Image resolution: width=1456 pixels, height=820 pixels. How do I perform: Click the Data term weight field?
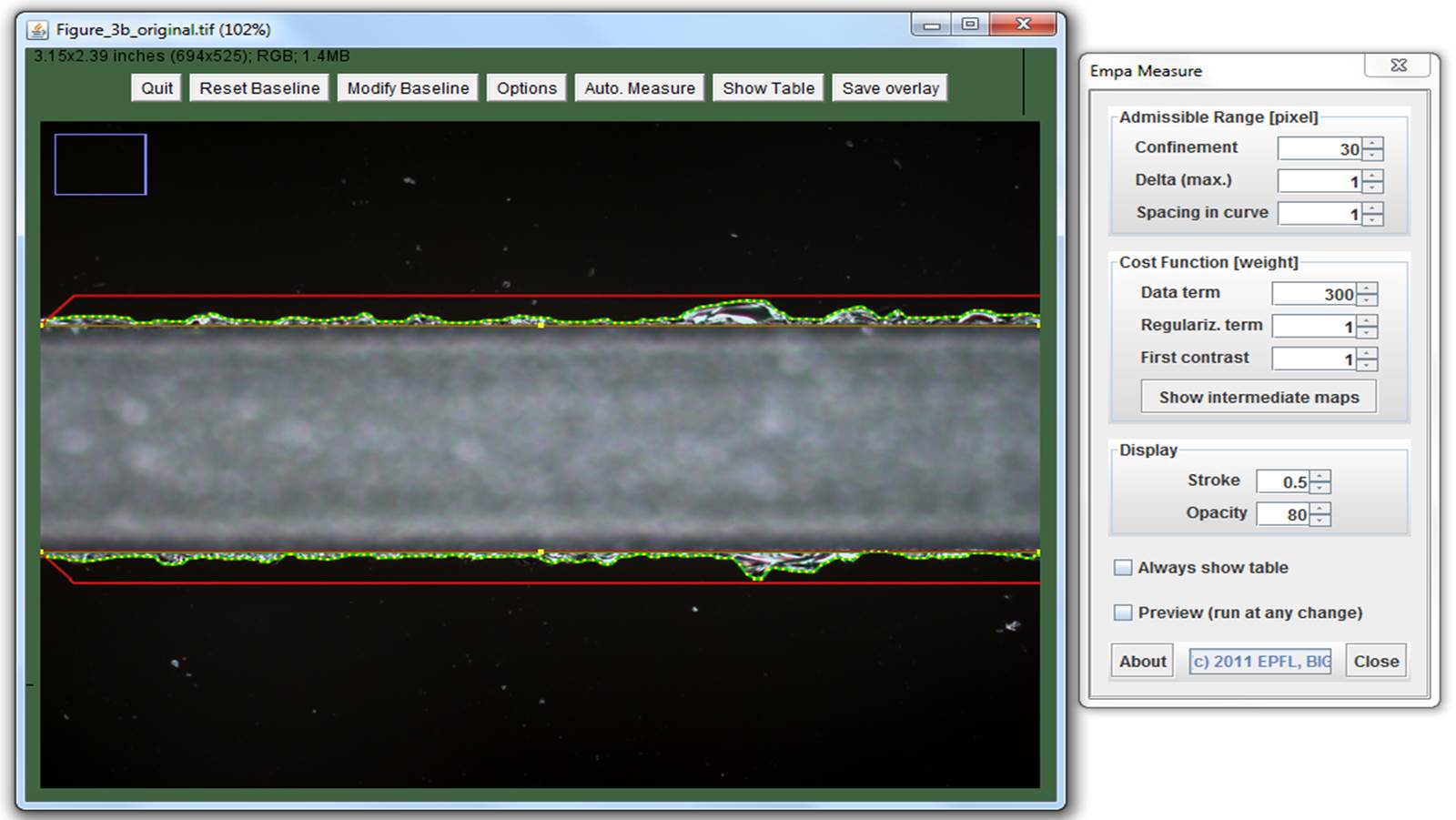tap(1314, 294)
